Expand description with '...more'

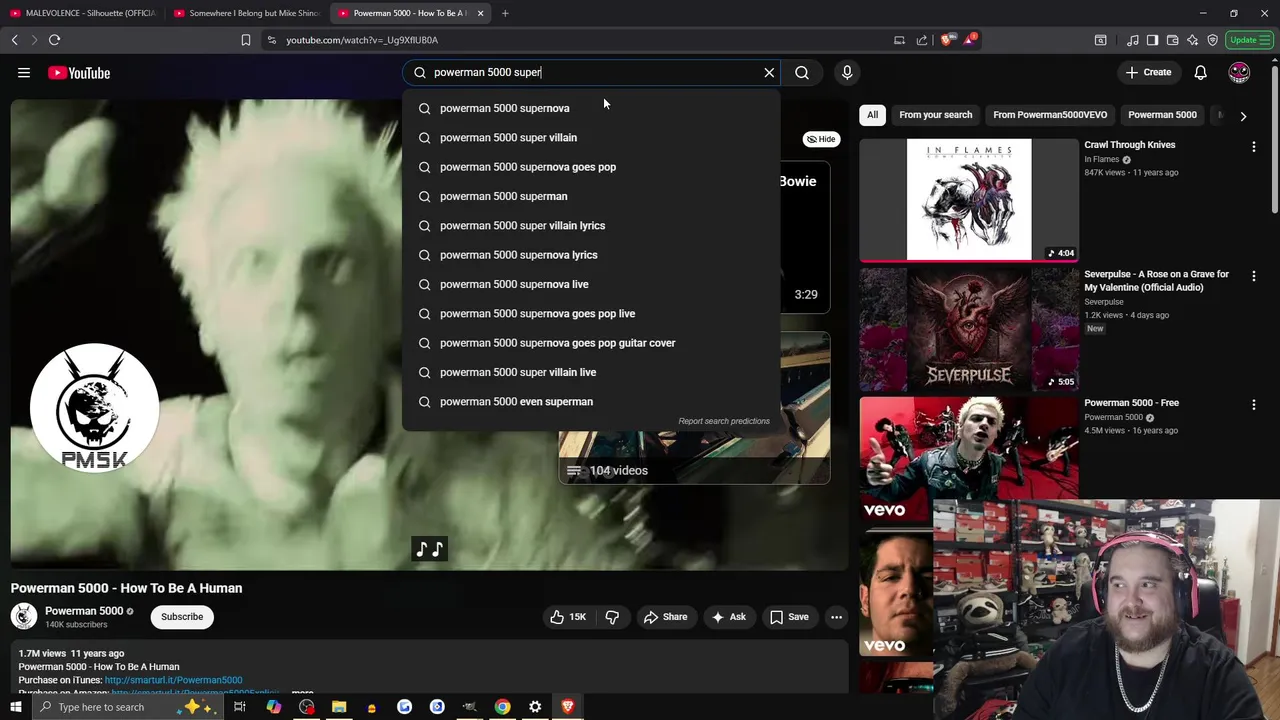point(301,692)
